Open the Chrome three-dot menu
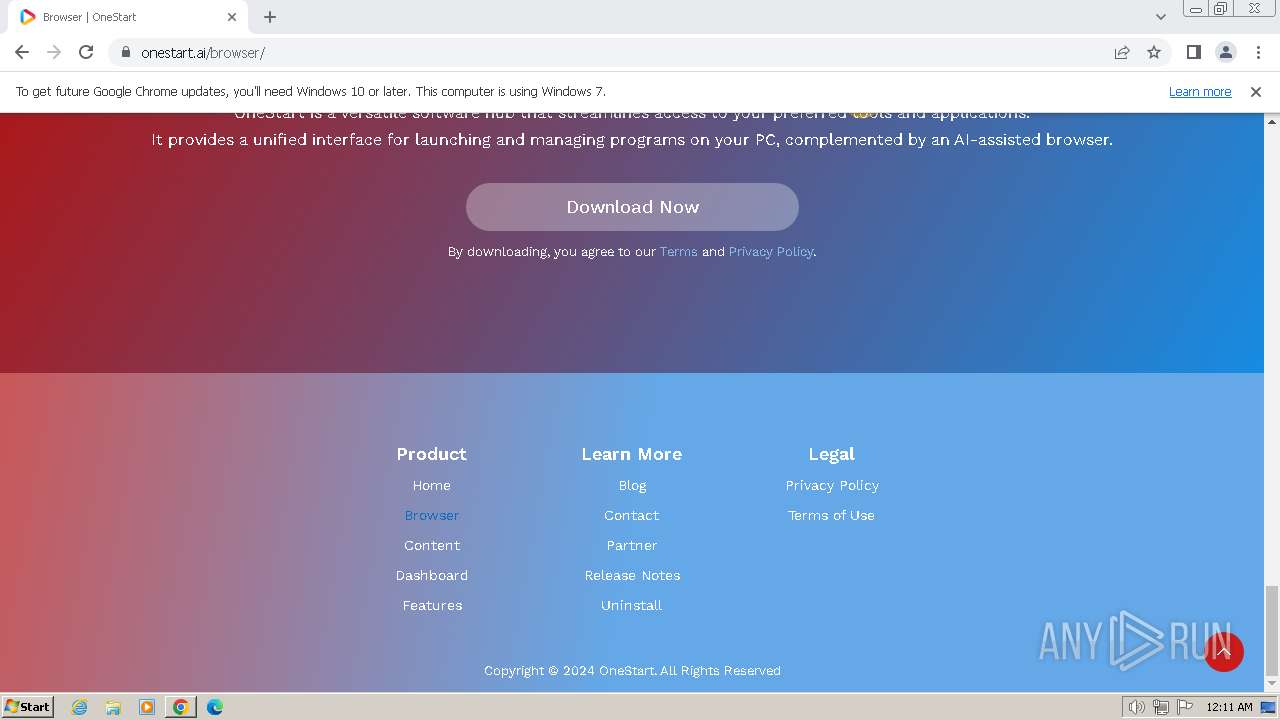 coord(1258,52)
